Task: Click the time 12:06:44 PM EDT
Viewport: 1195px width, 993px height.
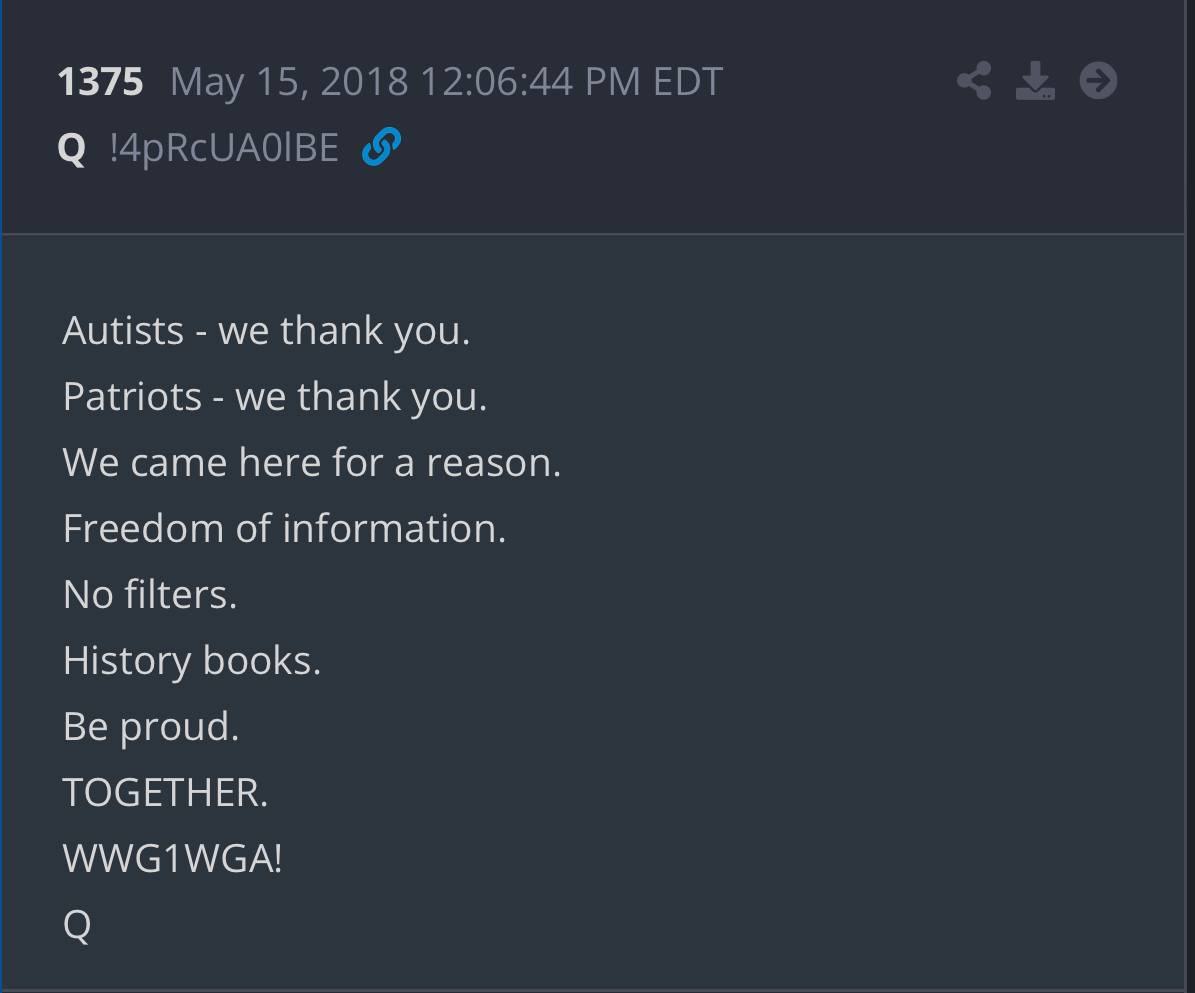Action: [x=570, y=82]
